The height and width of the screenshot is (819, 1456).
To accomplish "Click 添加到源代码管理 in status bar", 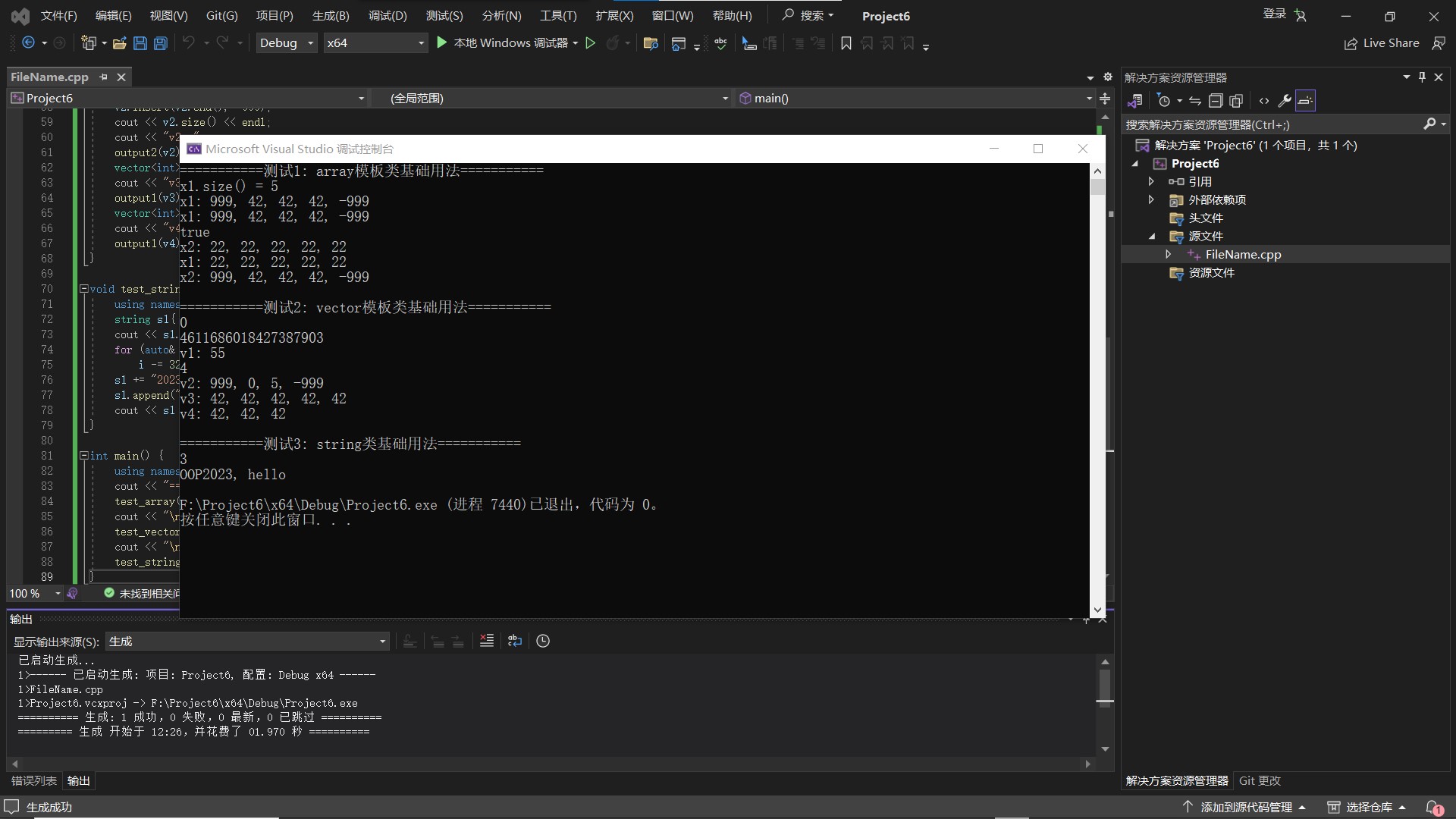I will [1246, 807].
